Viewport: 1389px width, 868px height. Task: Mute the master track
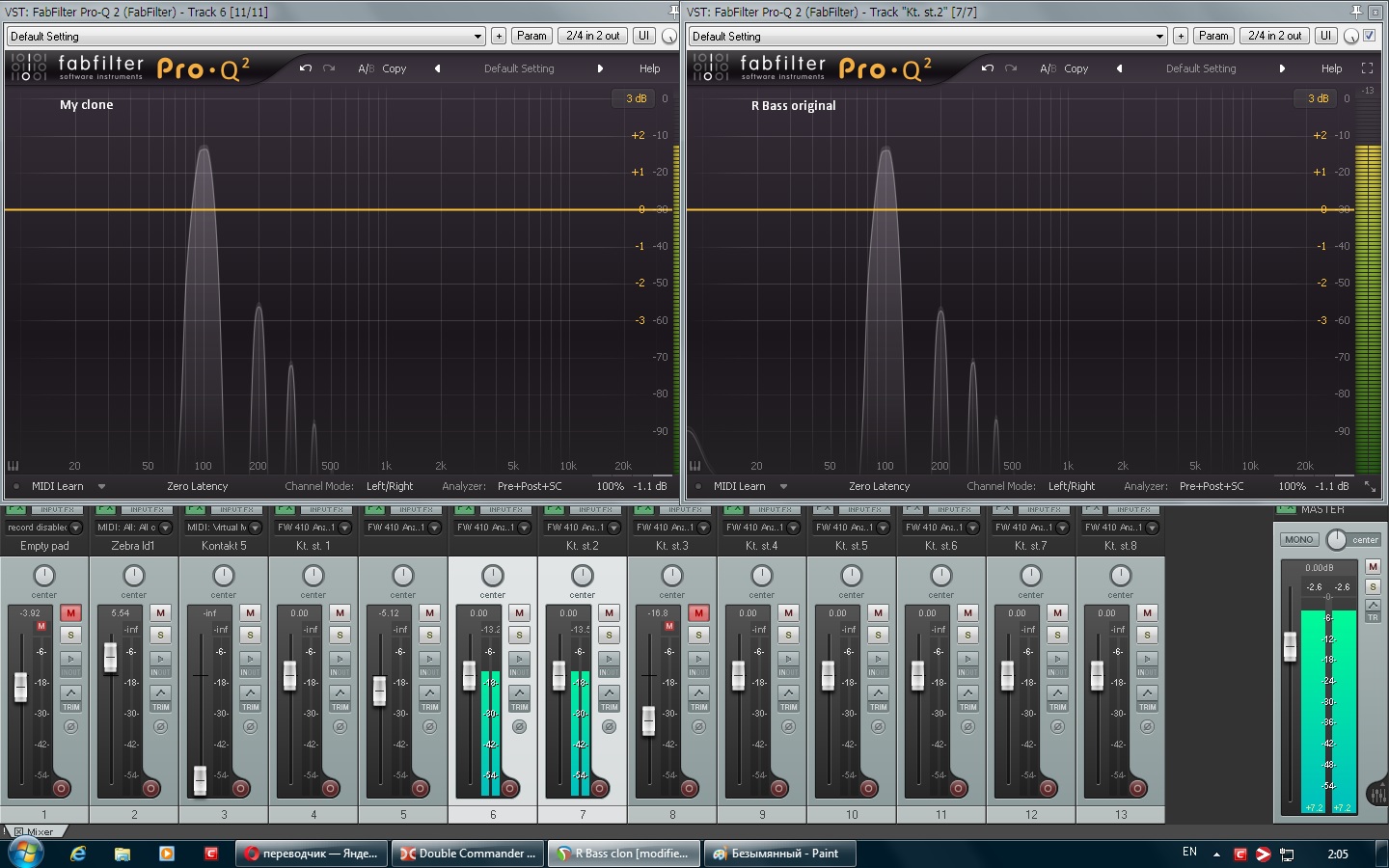point(1373,567)
